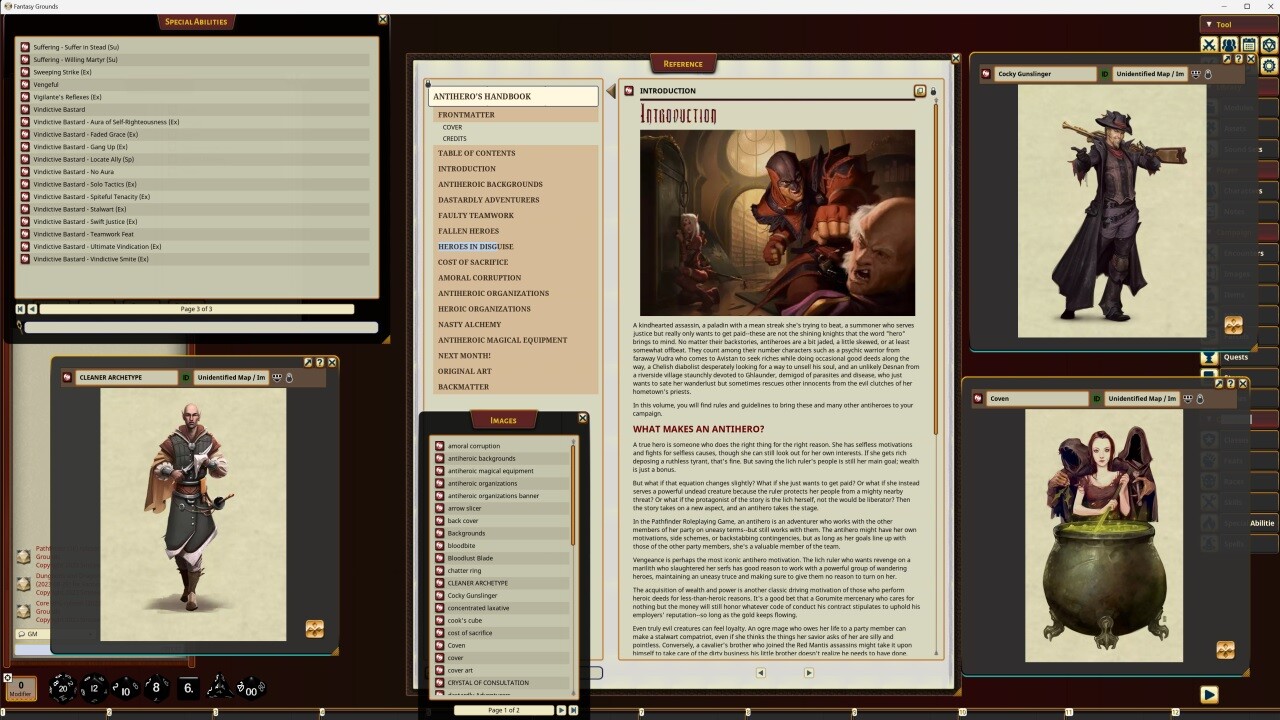
Task: Select Nasty Alchemy in the table of contents
Action: [x=469, y=325]
